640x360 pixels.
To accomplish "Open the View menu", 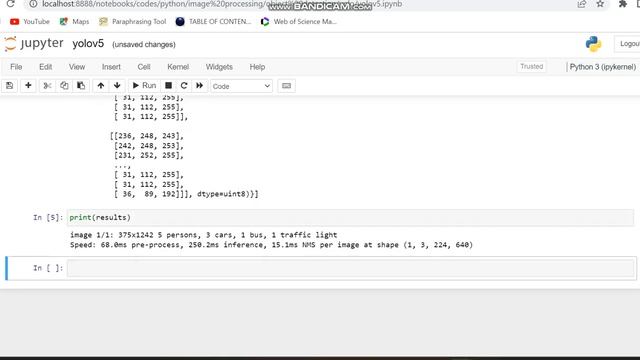I will (77, 67).
